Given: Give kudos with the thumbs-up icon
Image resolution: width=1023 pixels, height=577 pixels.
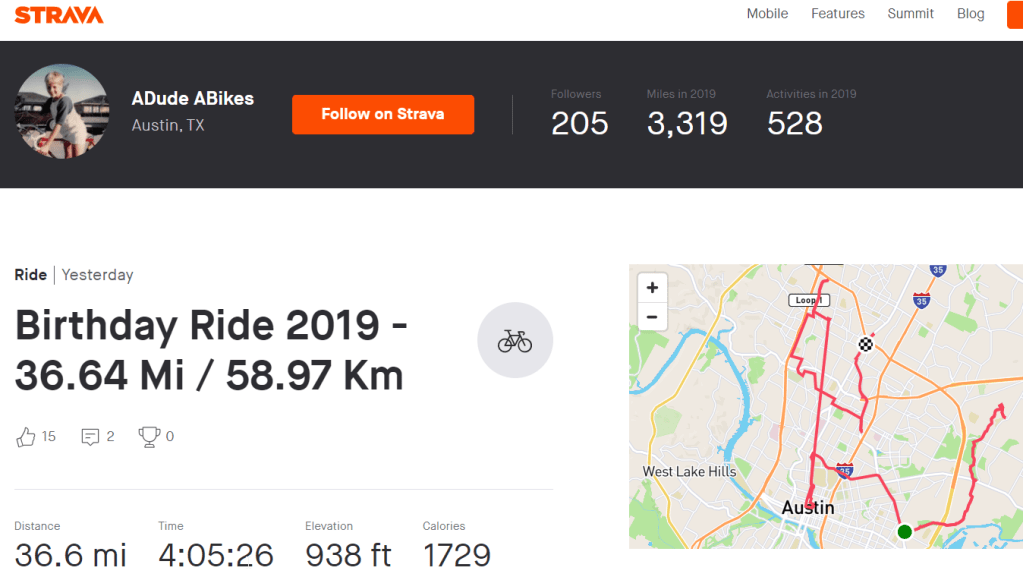Looking at the screenshot, I should point(26,436).
